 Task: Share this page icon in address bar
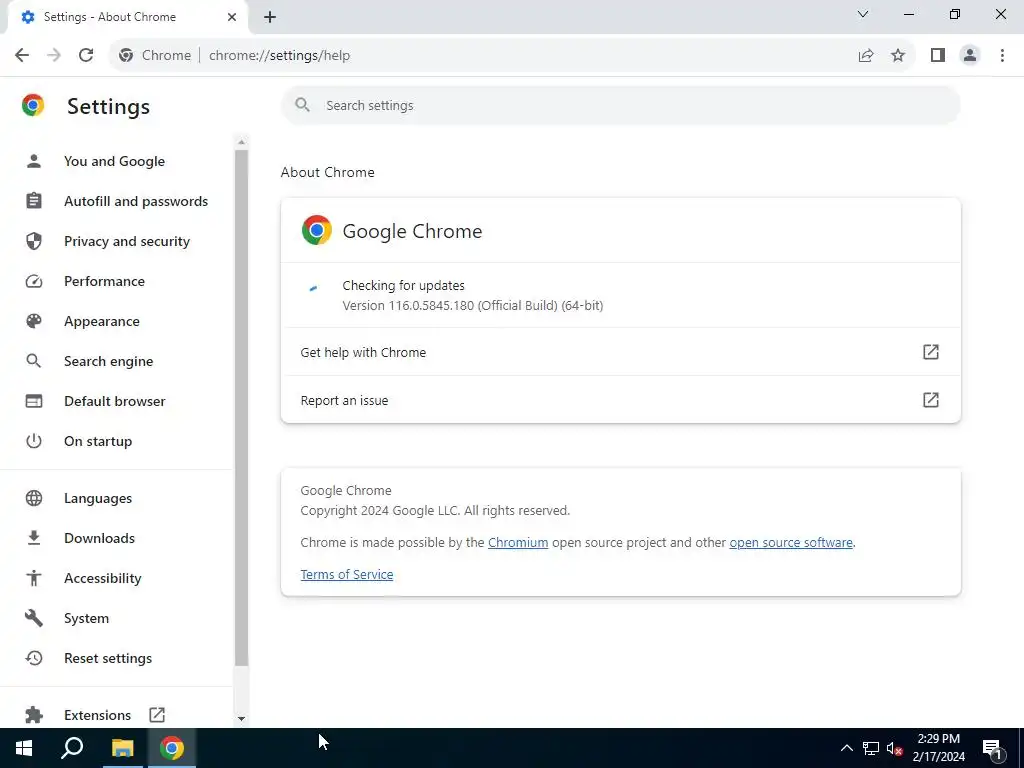tap(866, 56)
